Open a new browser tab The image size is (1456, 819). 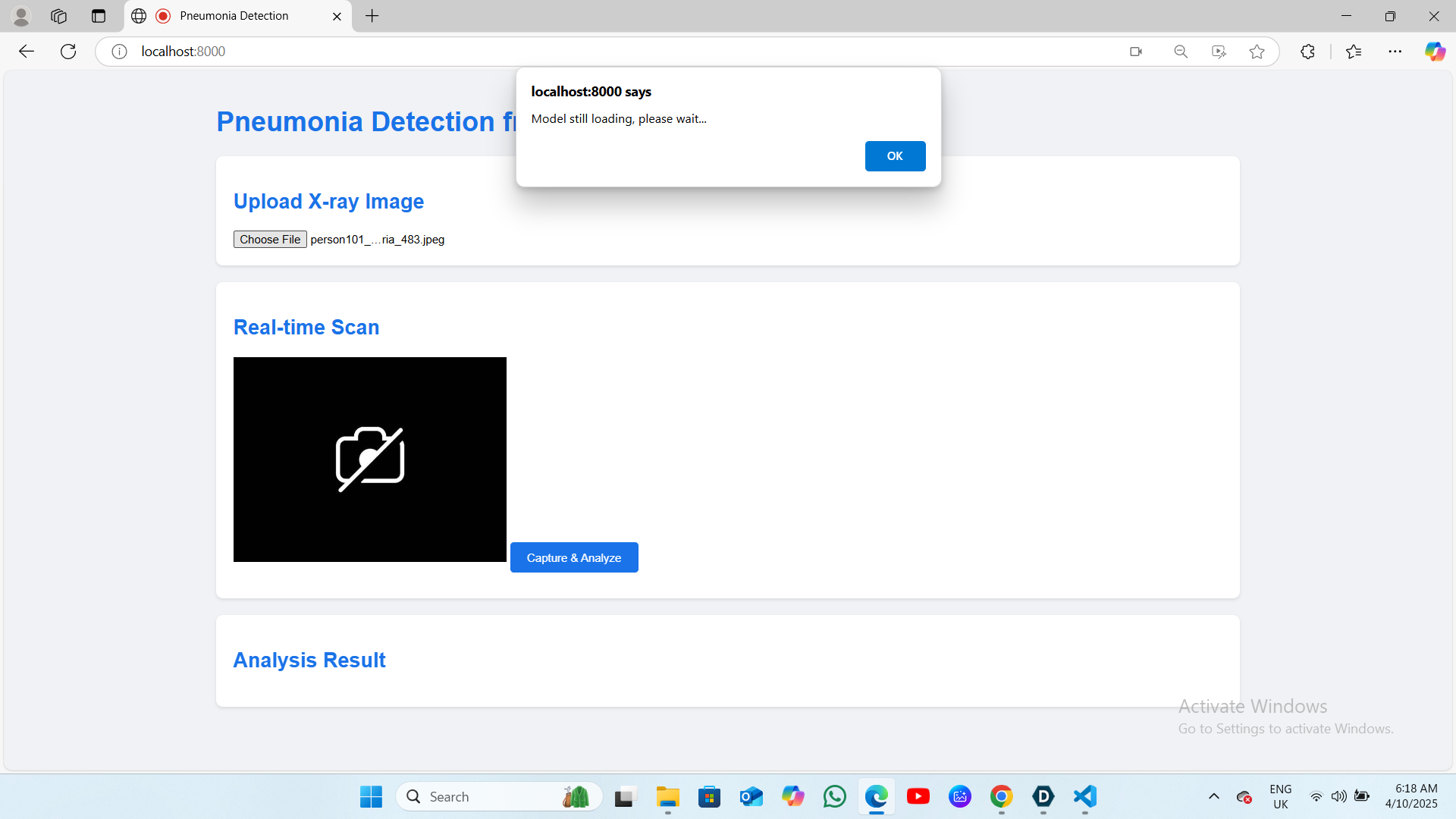coord(372,16)
